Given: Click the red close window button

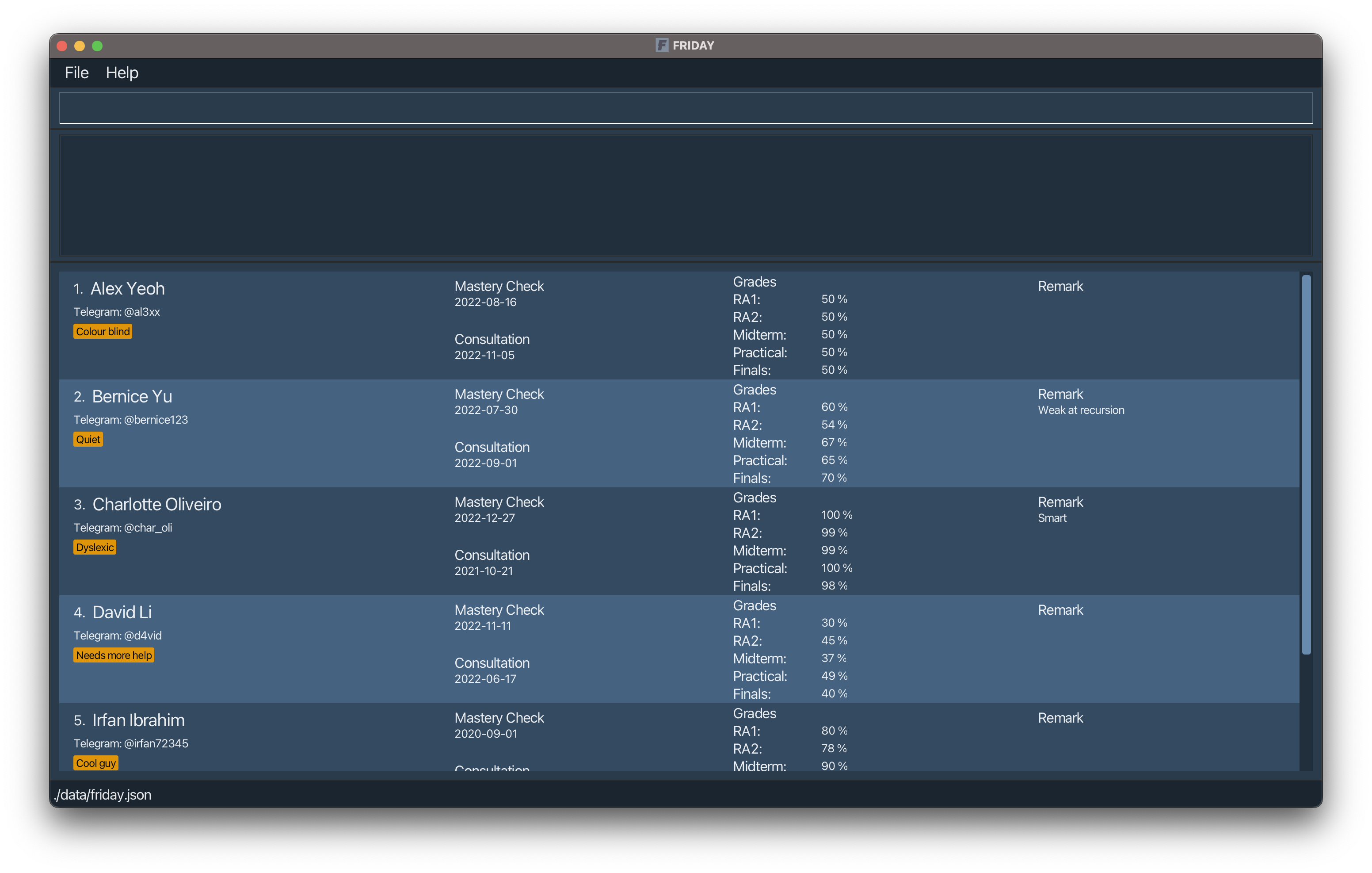Looking at the screenshot, I should click(x=62, y=46).
